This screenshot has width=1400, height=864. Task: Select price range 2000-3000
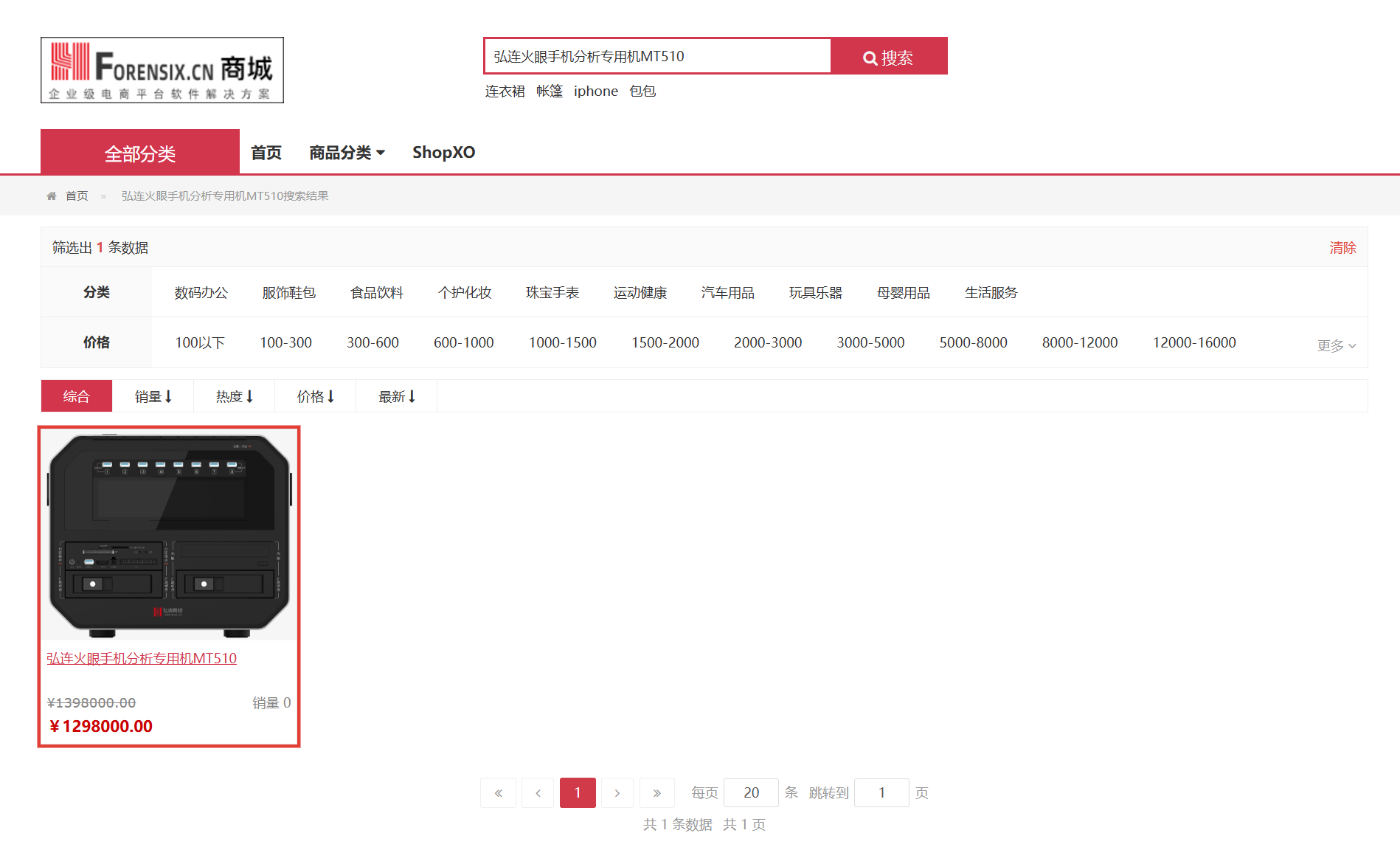click(x=768, y=343)
